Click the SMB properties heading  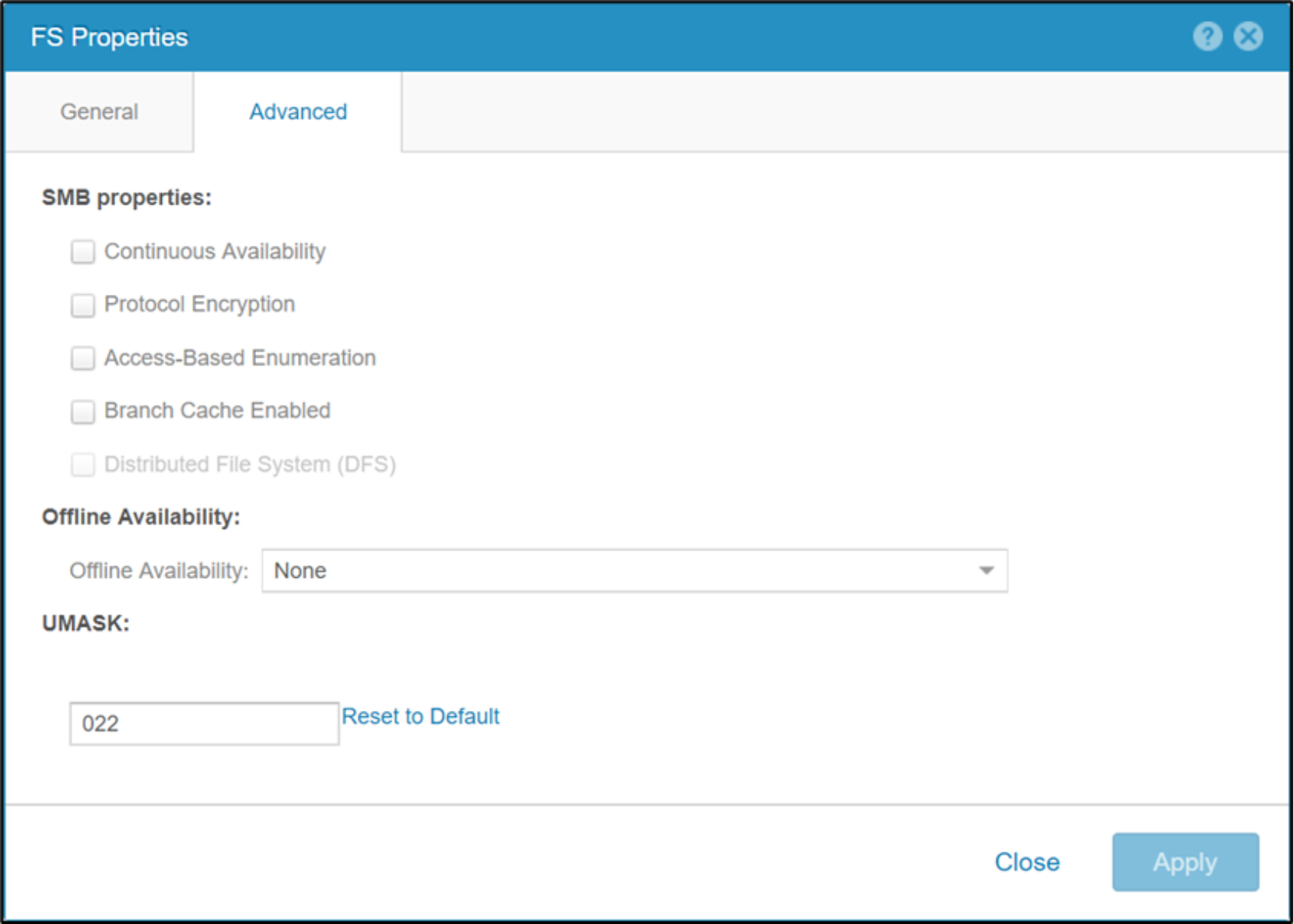pyautogui.click(x=127, y=198)
